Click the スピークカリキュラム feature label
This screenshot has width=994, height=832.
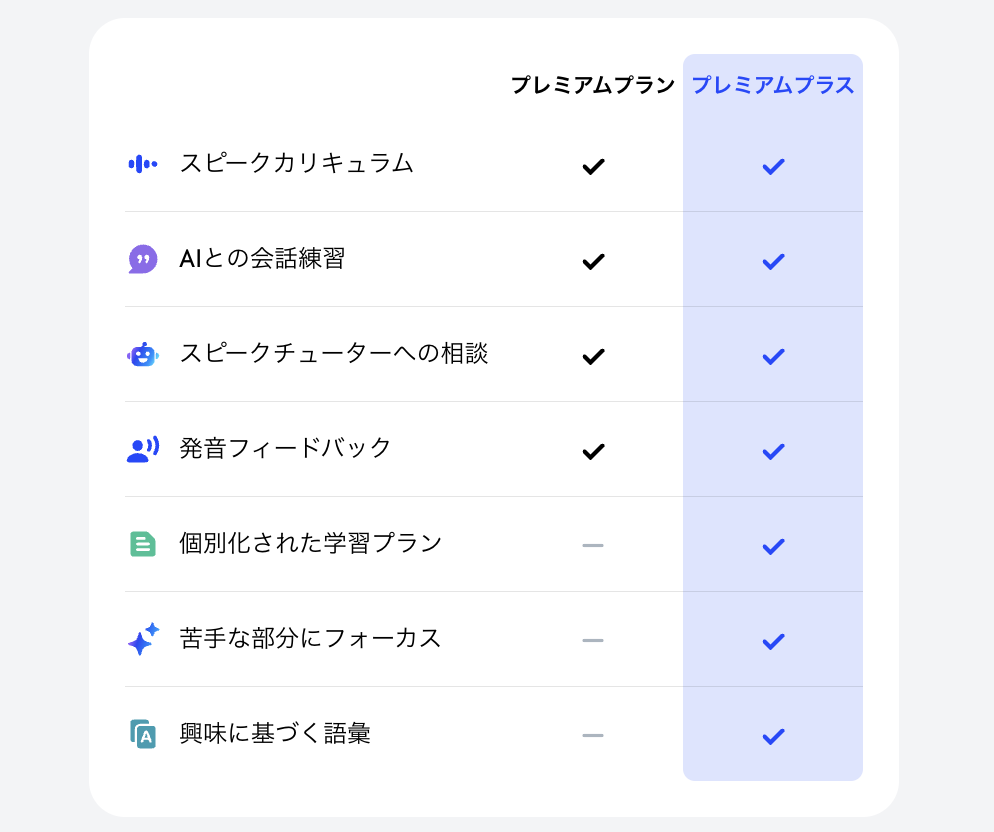(x=296, y=163)
